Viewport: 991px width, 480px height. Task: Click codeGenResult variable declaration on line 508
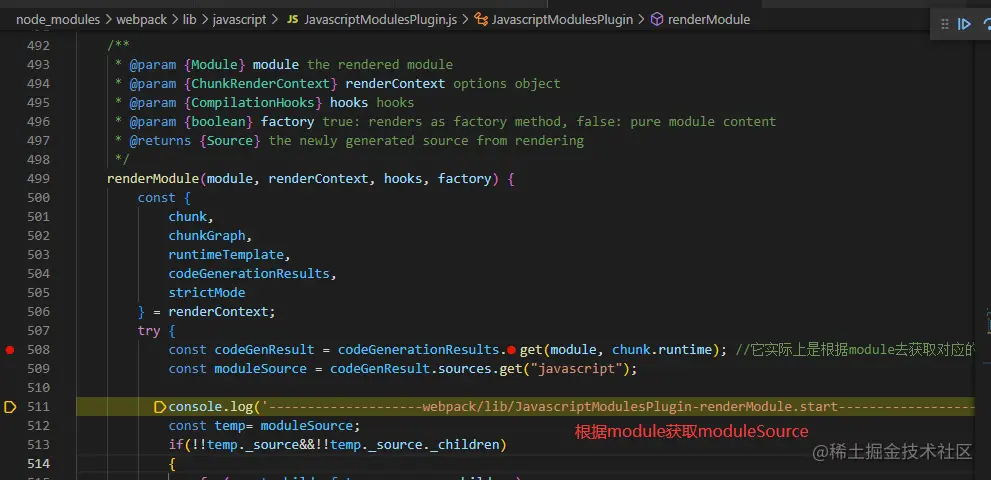tap(264, 350)
